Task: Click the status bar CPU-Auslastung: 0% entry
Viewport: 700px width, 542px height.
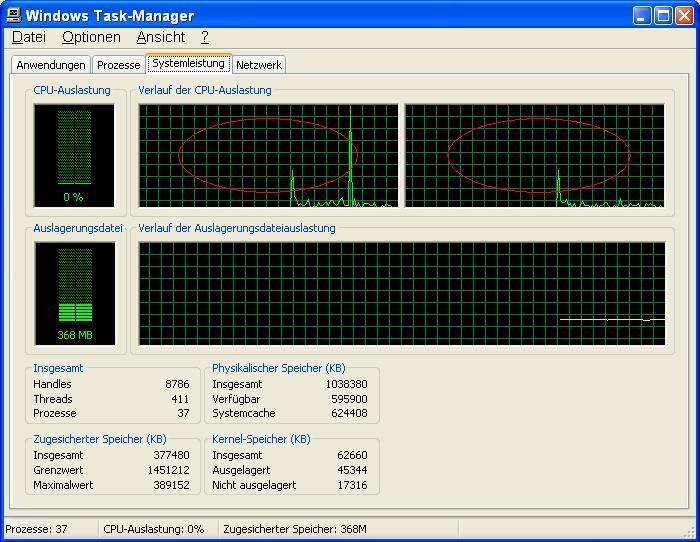Action: 154,529
